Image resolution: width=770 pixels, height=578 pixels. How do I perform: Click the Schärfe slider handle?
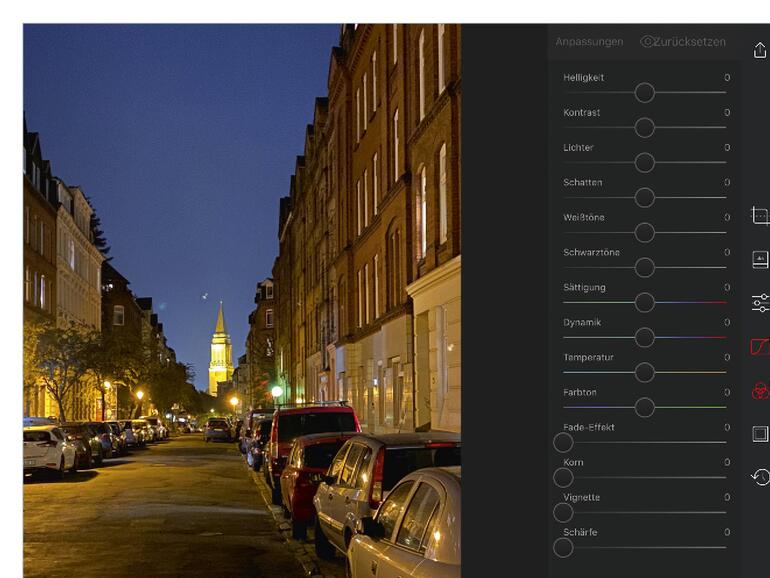click(x=564, y=547)
